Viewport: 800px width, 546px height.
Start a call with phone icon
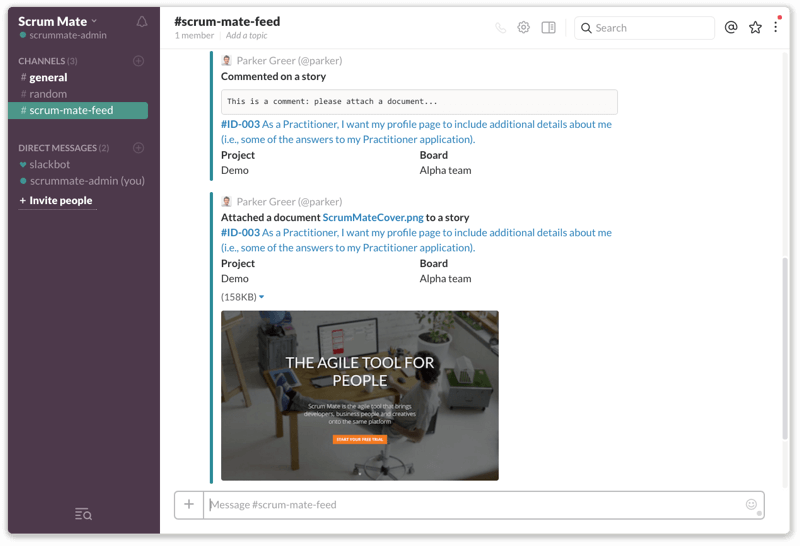pyautogui.click(x=501, y=28)
